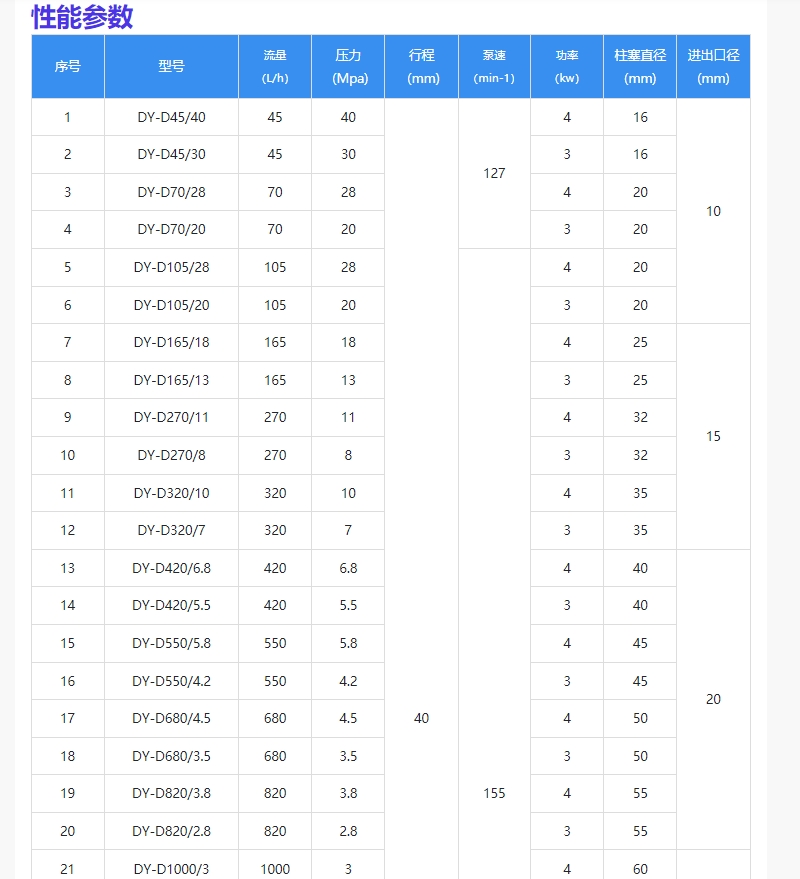Click the 泵速 (min-1) column header
The height and width of the screenshot is (879, 800).
494,66
